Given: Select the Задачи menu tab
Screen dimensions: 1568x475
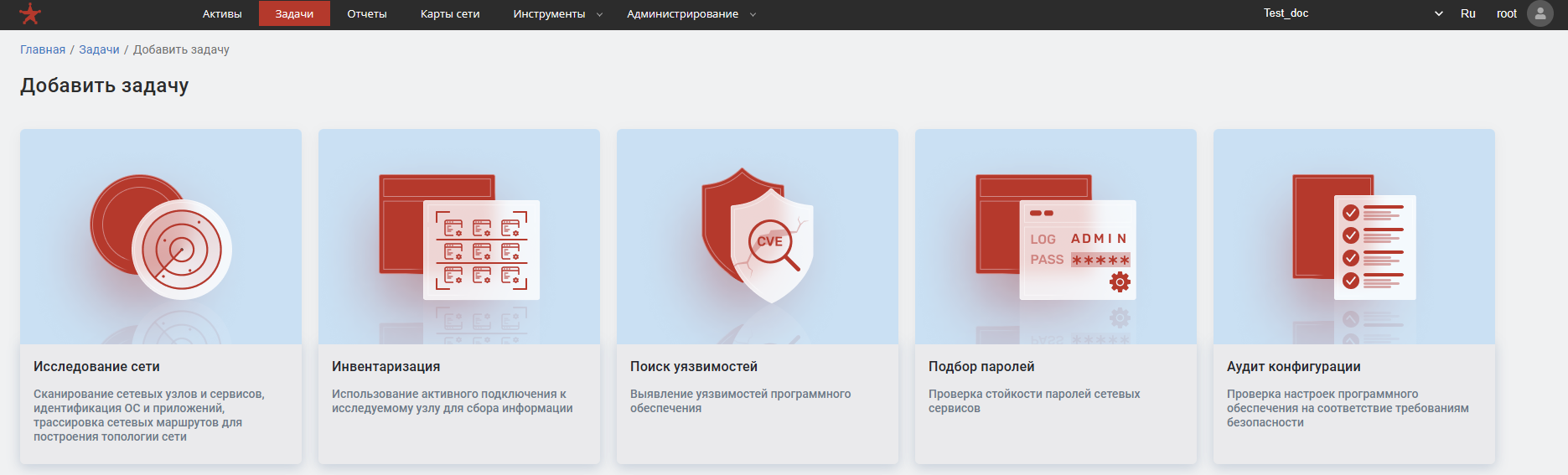Looking at the screenshot, I should click(294, 13).
